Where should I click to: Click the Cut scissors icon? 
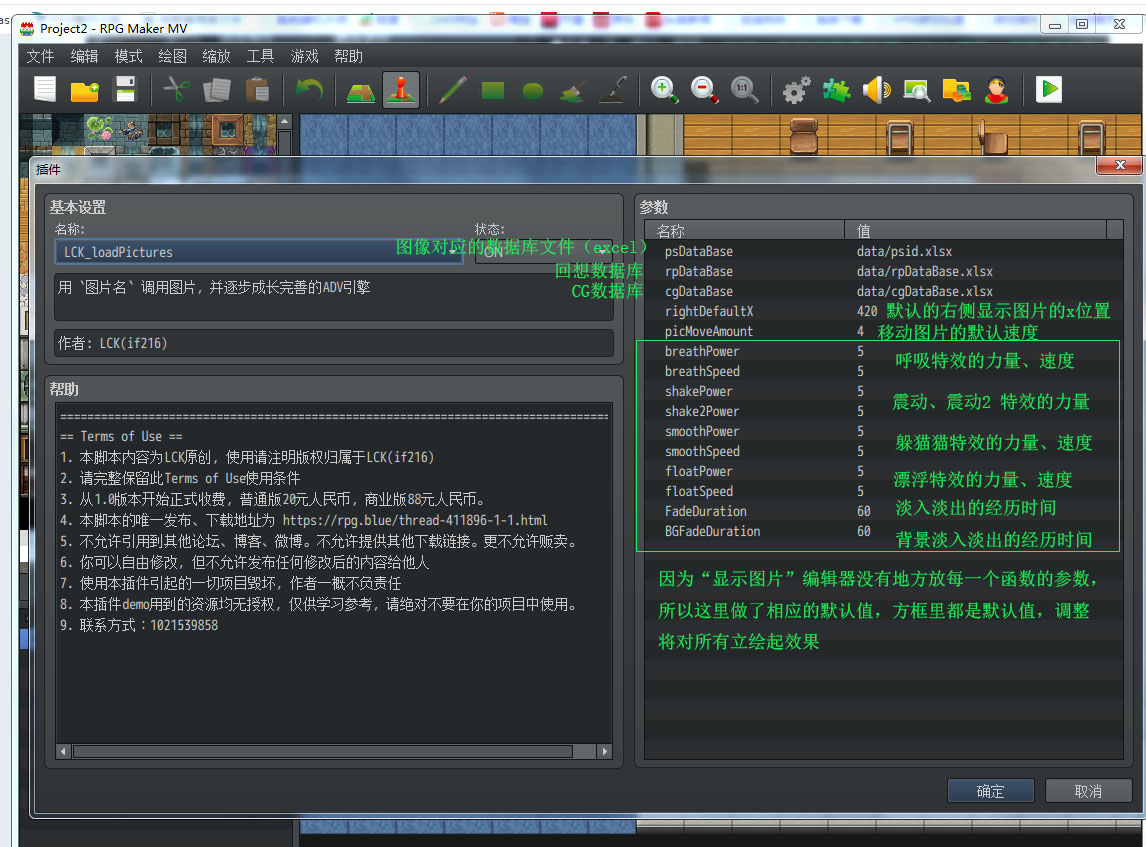tap(176, 90)
